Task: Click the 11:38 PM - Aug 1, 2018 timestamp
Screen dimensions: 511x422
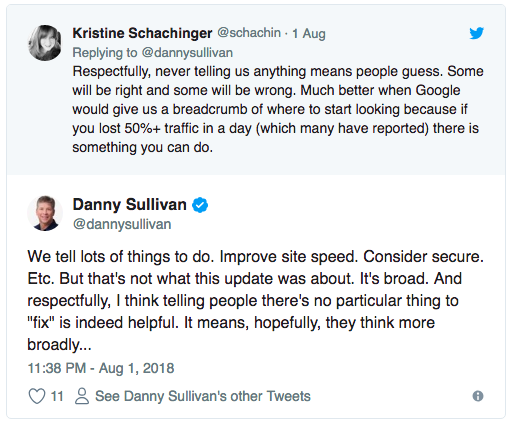Action: [101, 368]
